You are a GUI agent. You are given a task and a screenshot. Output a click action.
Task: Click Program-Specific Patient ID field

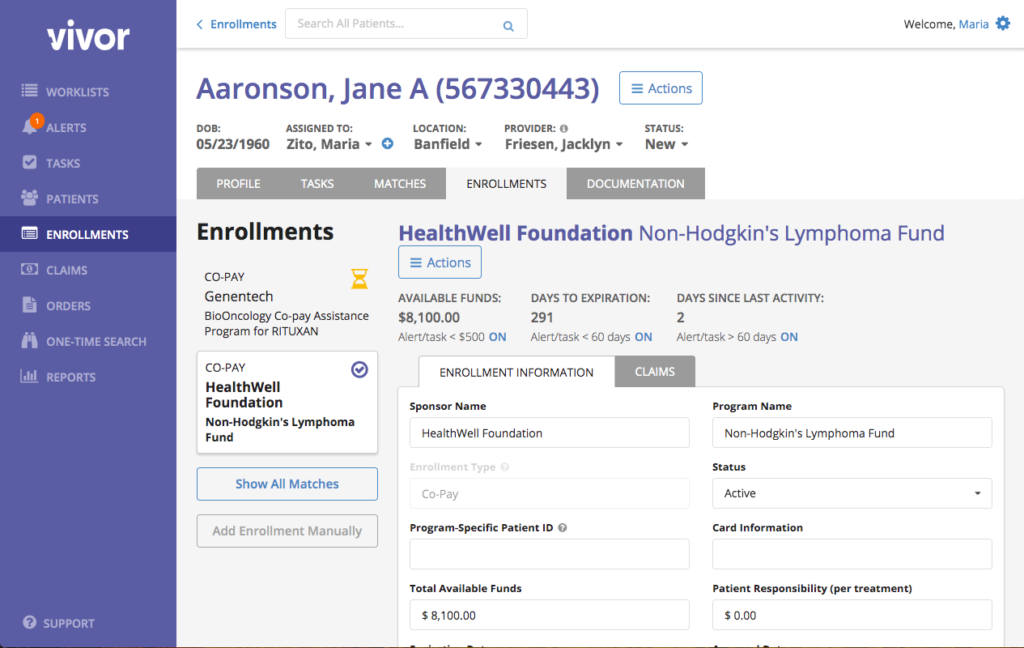pos(549,554)
